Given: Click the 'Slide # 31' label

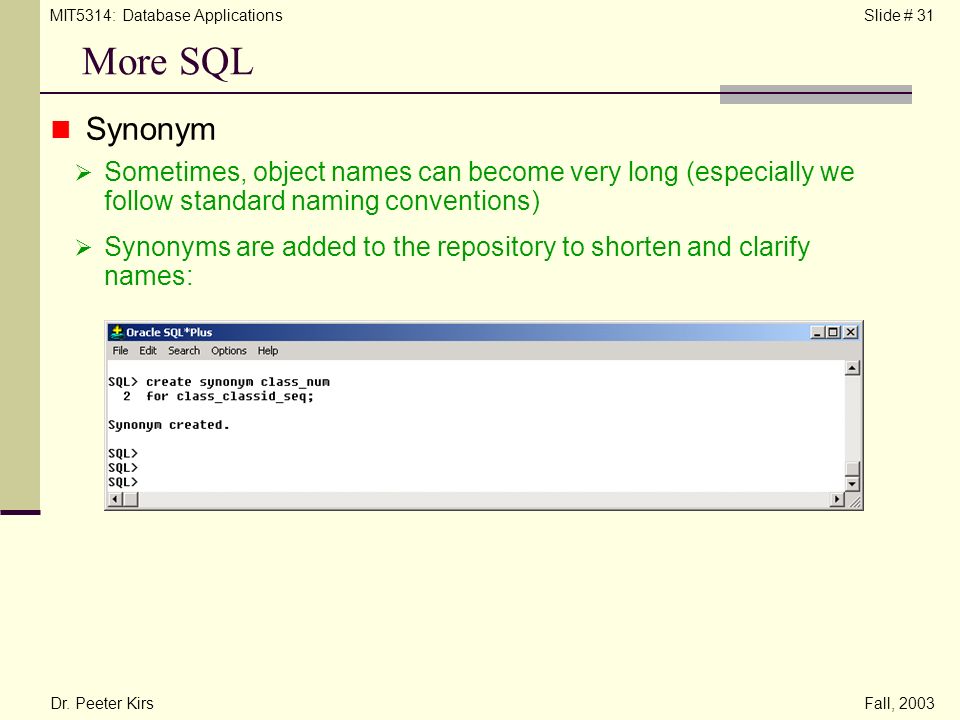Looking at the screenshot, I should click(898, 15).
